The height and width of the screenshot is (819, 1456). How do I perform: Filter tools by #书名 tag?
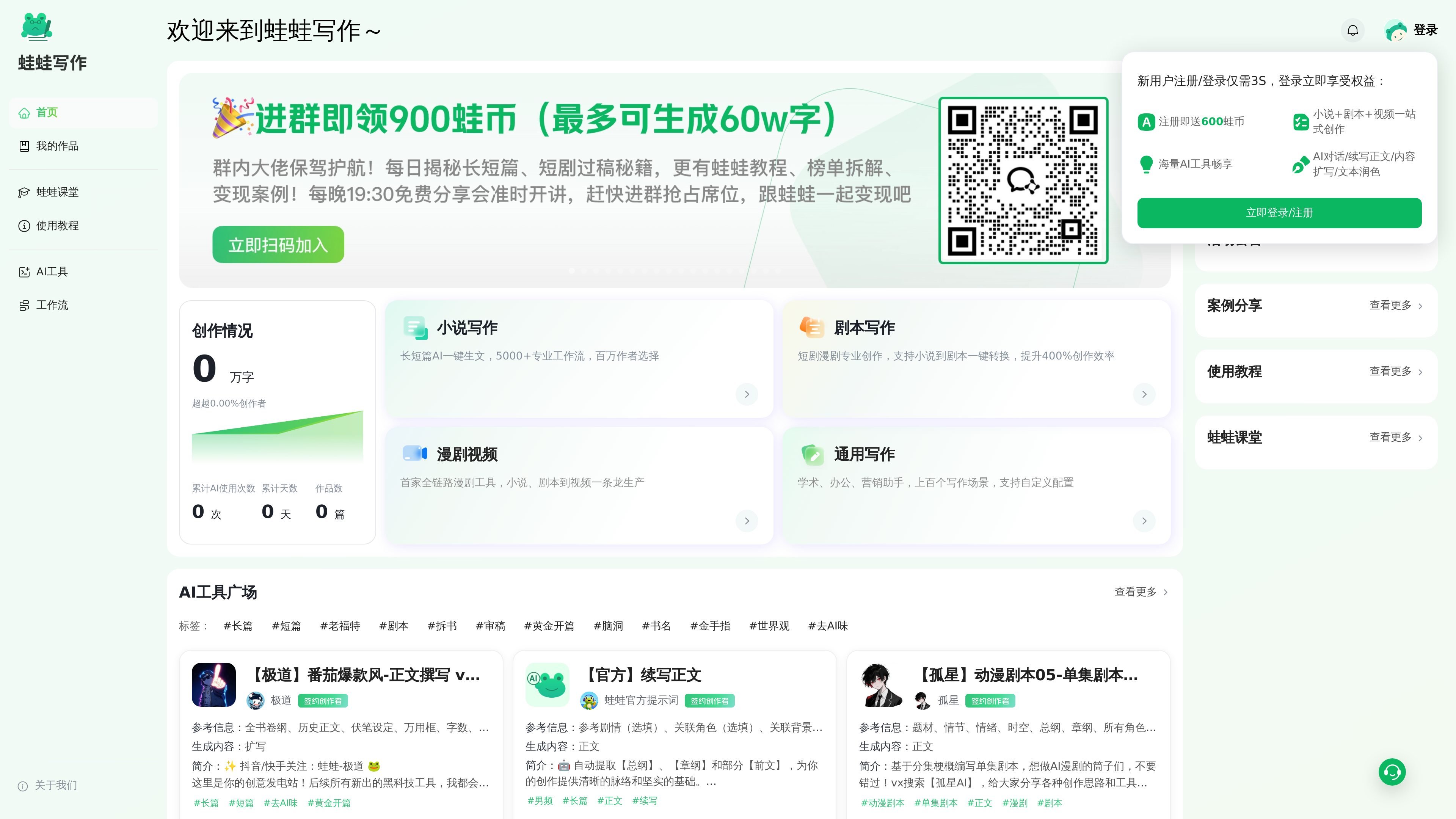point(656,626)
